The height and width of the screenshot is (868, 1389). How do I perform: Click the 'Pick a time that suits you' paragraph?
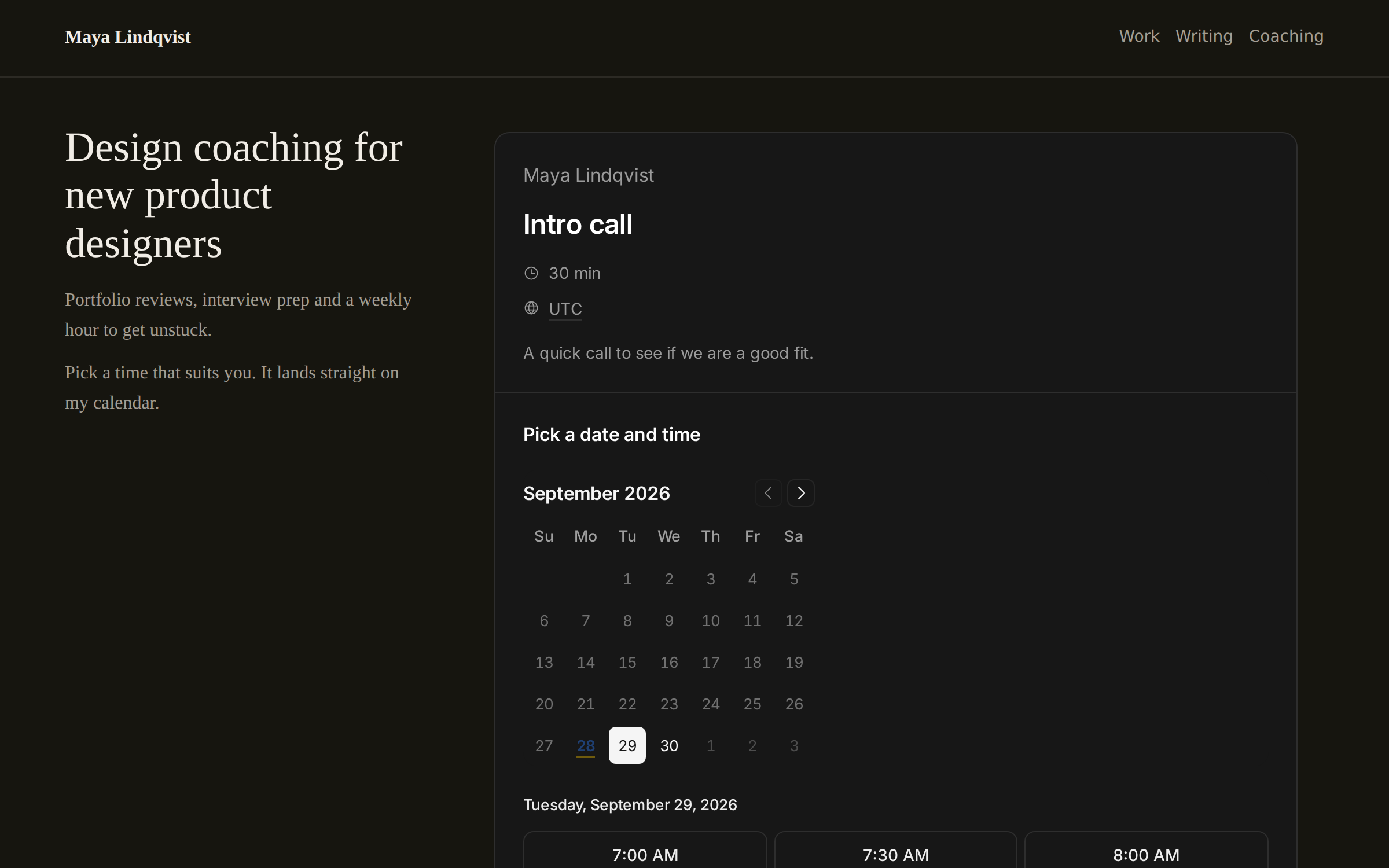232,387
